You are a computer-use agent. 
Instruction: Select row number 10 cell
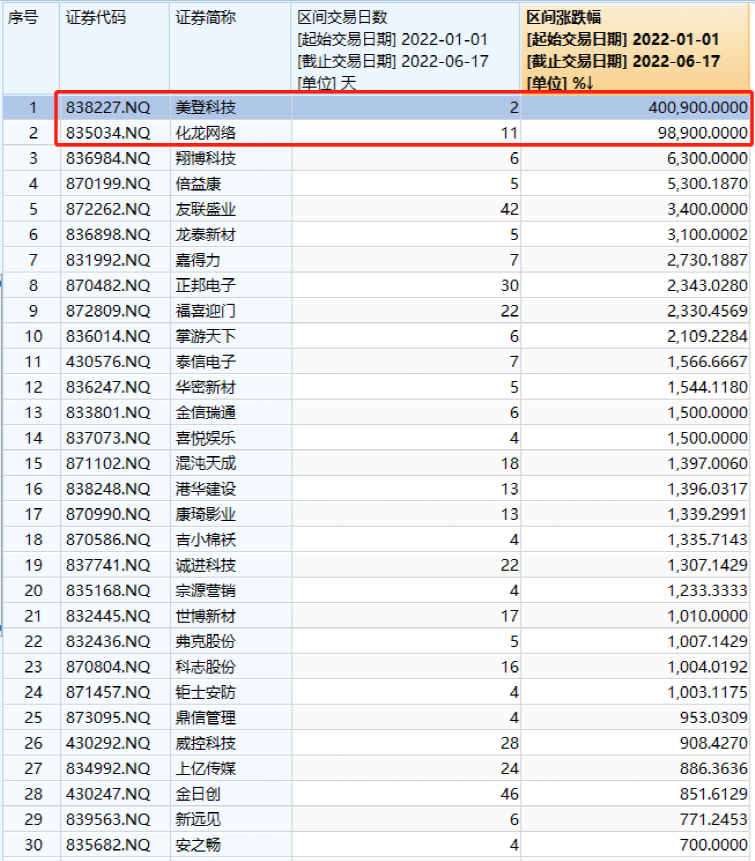tap(32, 336)
